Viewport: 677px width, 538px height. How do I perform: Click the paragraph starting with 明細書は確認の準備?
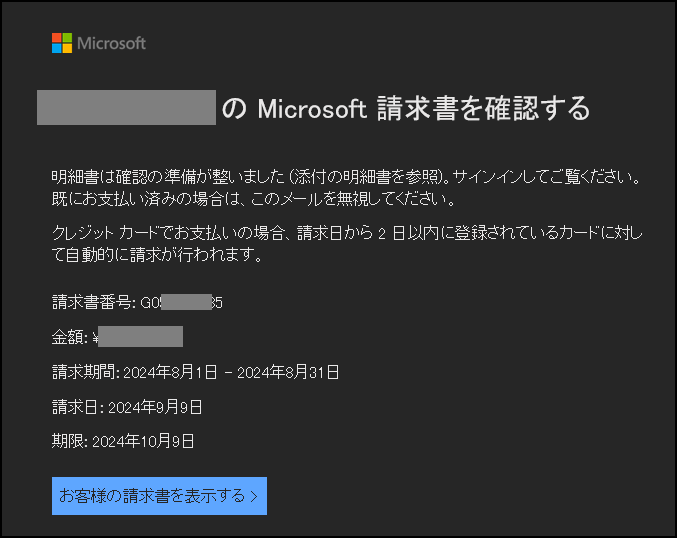(346, 188)
